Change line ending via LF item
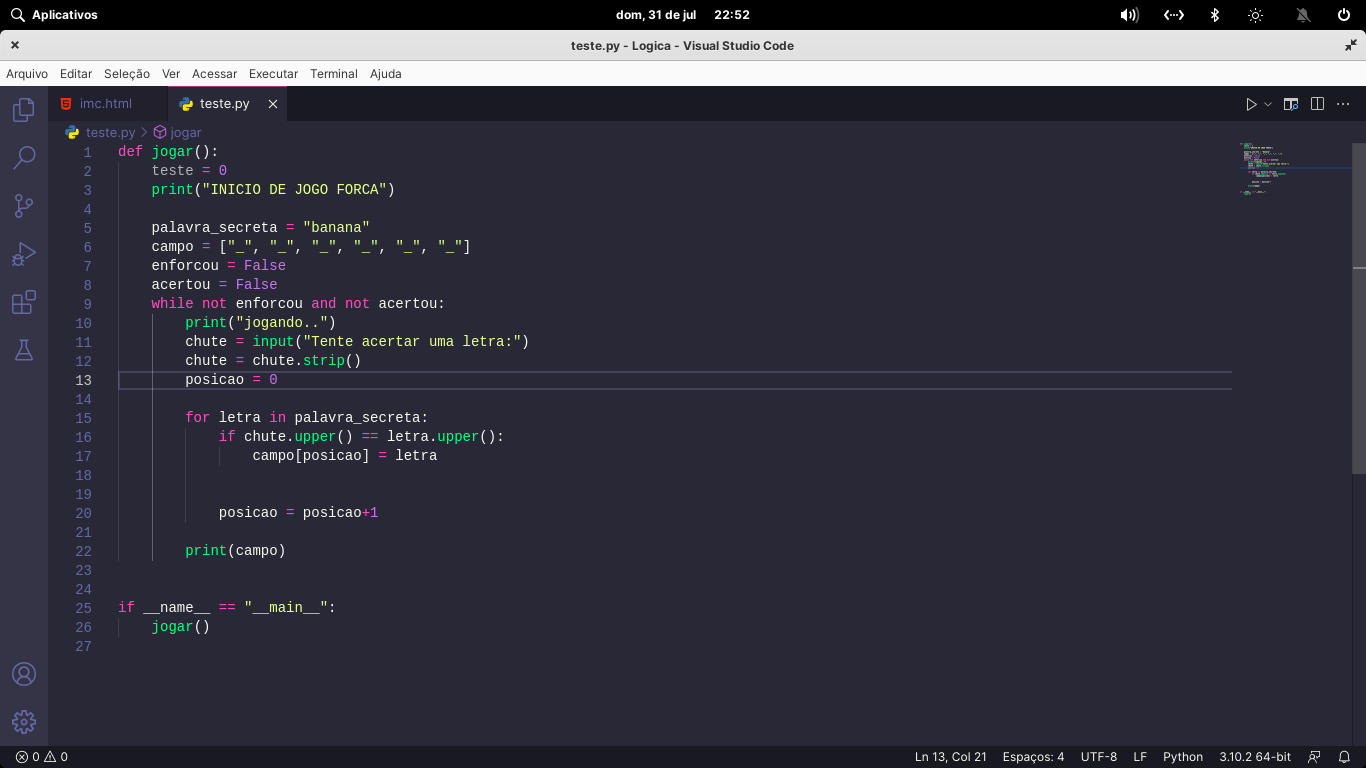Viewport: 1366px width, 768px height. pos(1140,757)
